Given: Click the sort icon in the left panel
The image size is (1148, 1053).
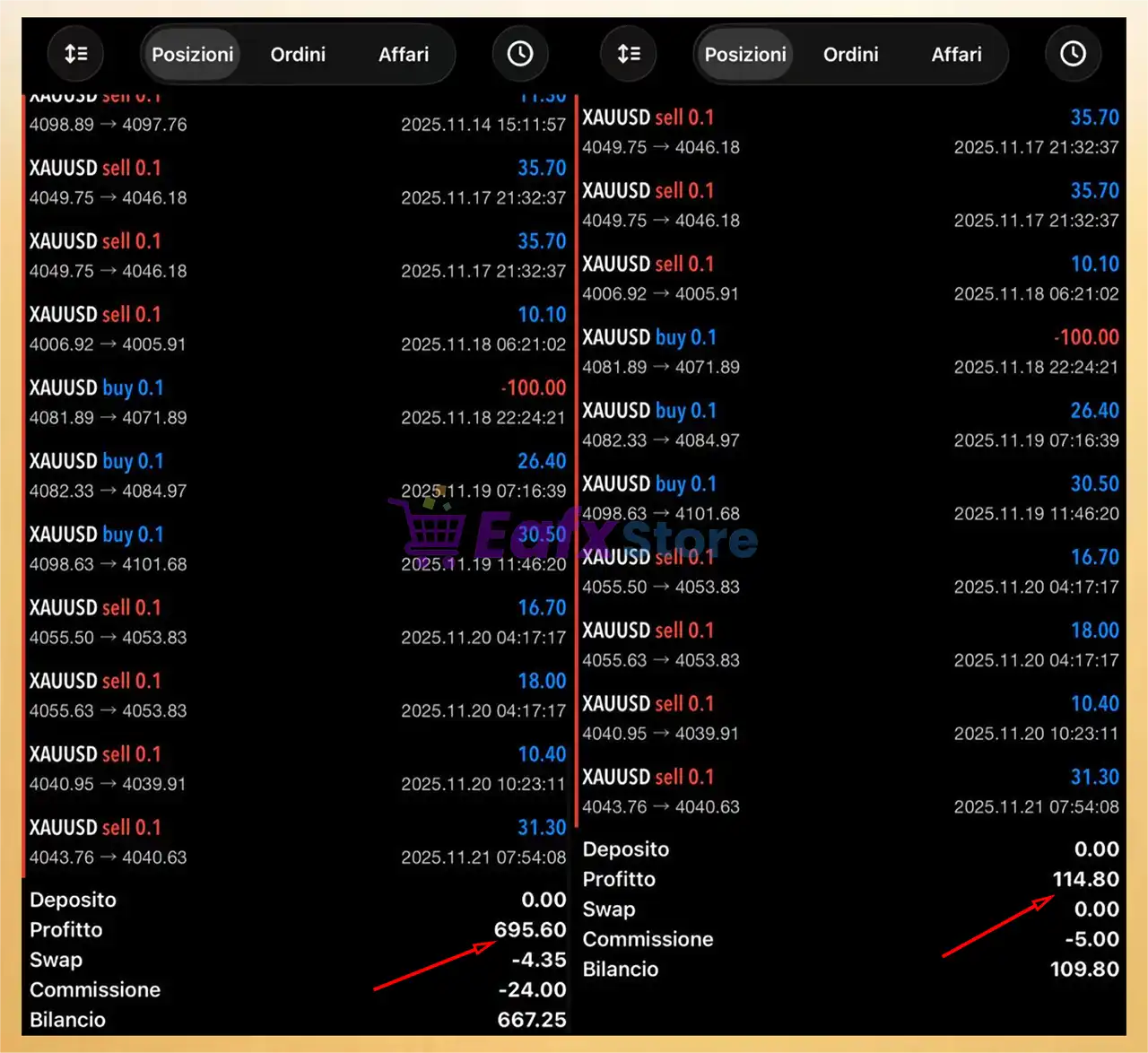Looking at the screenshot, I should click(76, 54).
